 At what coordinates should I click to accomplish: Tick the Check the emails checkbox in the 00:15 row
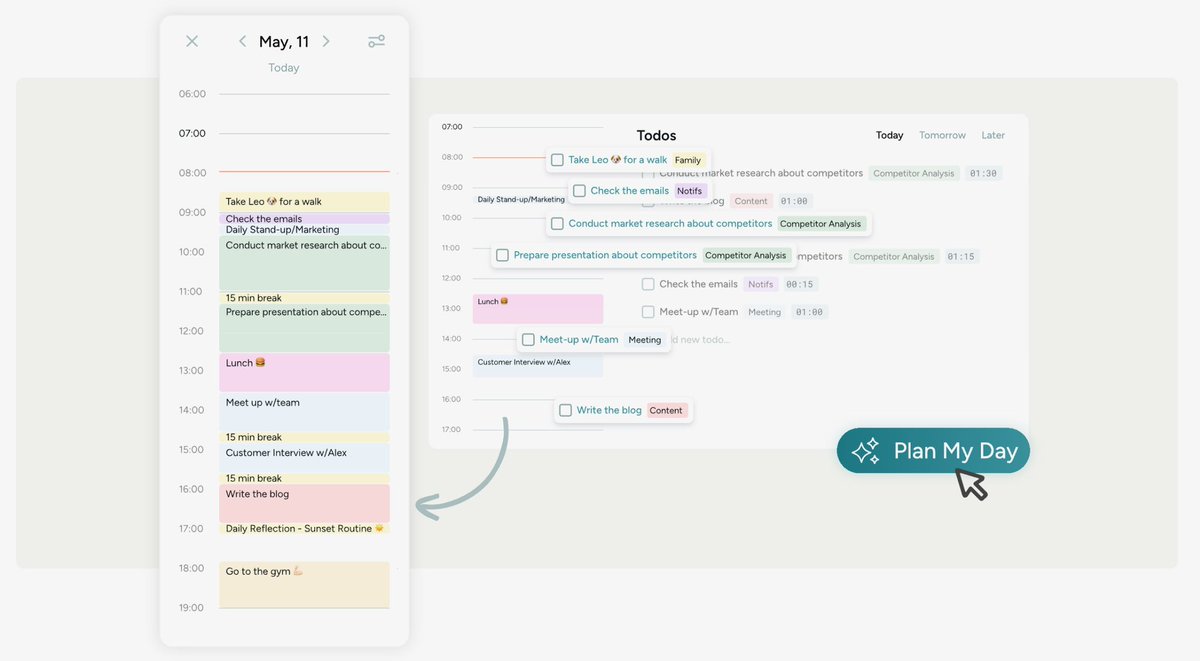[x=648, y=284]
